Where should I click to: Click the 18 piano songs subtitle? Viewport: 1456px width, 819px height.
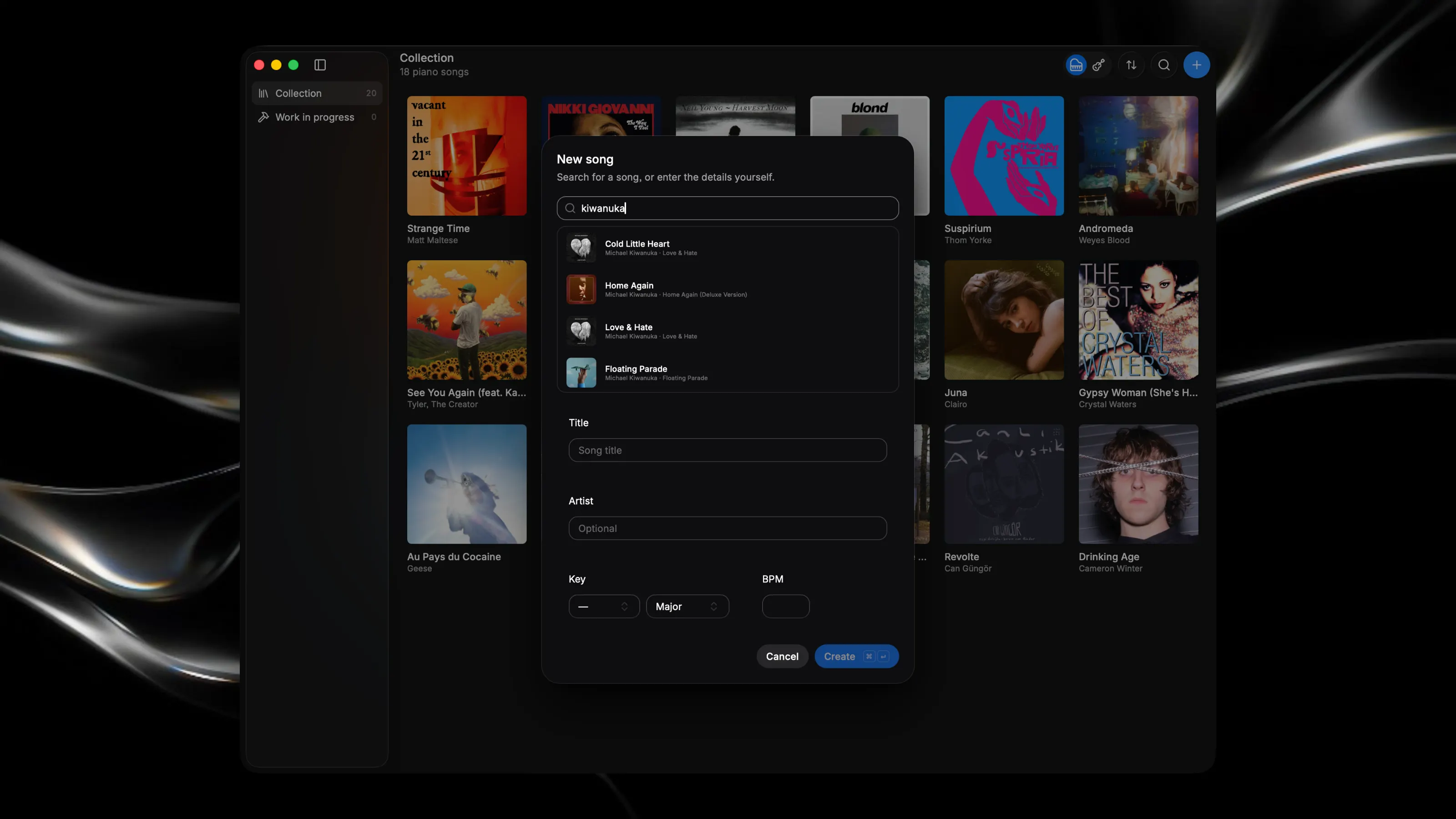tap(434, 72)
